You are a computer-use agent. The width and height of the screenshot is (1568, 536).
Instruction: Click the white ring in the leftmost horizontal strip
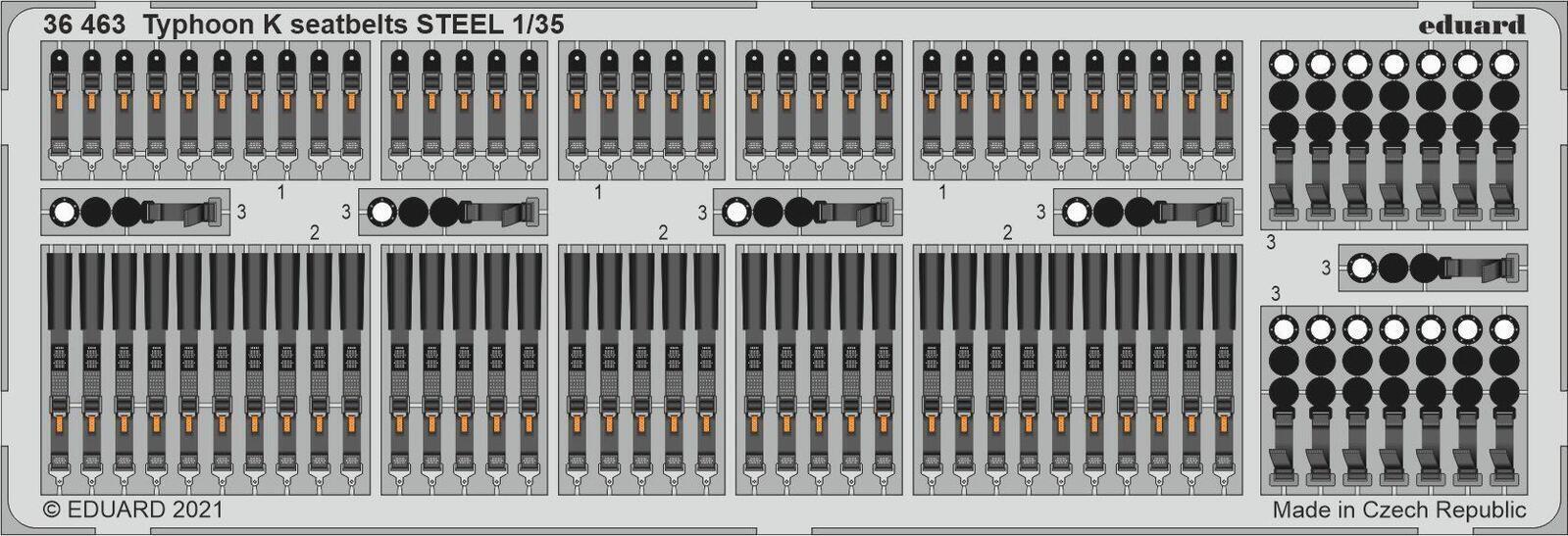[x=64, y=212]
